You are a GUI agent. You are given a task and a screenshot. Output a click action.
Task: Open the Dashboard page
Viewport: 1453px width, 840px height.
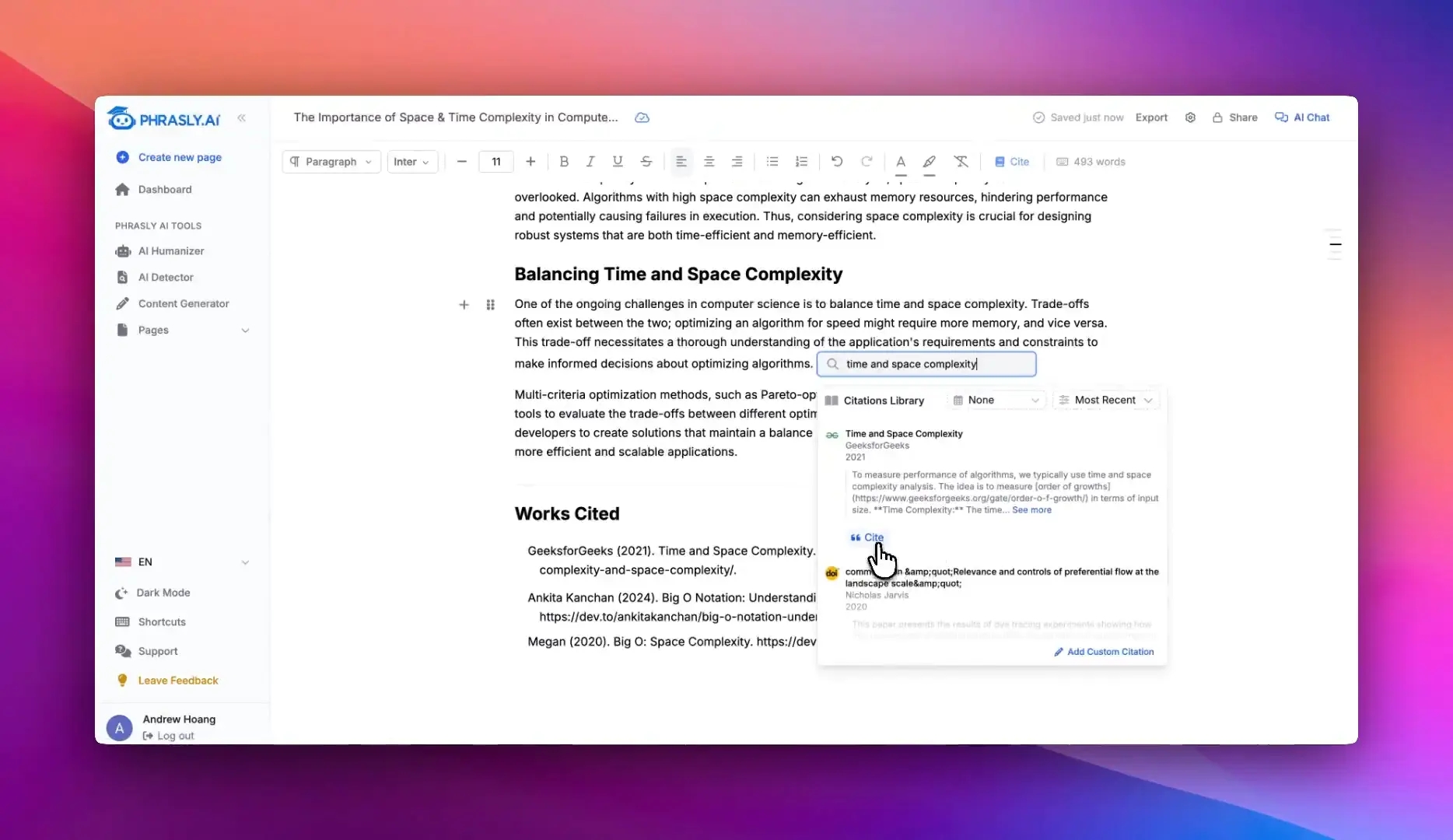[153, 190]
